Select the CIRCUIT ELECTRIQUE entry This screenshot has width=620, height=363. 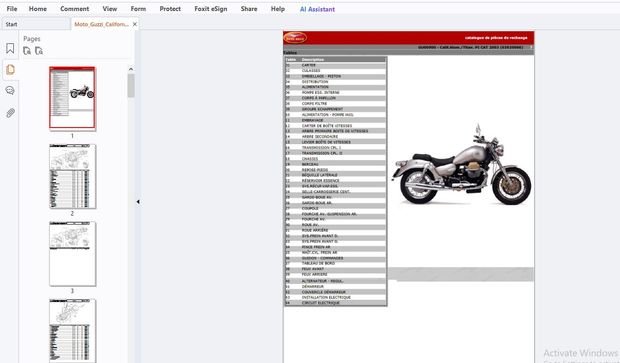coord(335,303)
